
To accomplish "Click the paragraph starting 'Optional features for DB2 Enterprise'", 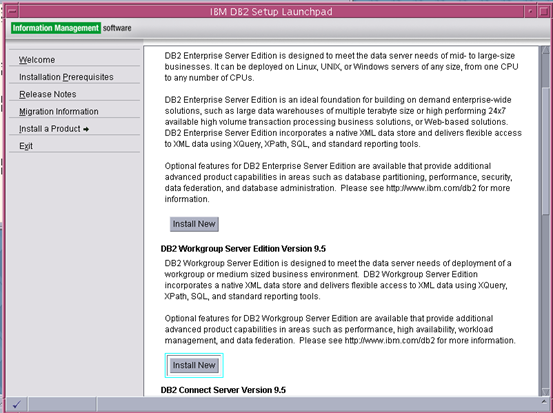I will (x=338, y=182).
